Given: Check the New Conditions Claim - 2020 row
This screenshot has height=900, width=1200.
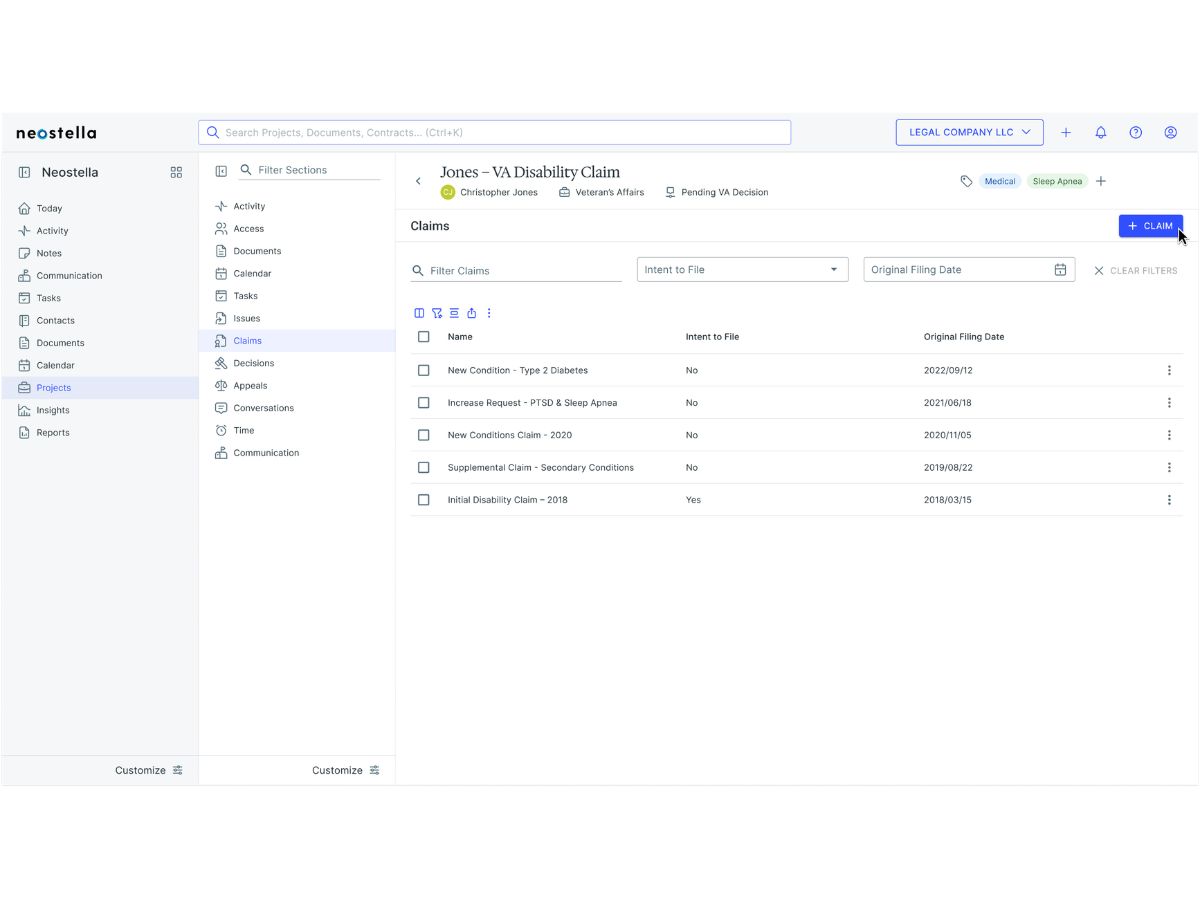Looking at the screenshot, I should point(424,435).
